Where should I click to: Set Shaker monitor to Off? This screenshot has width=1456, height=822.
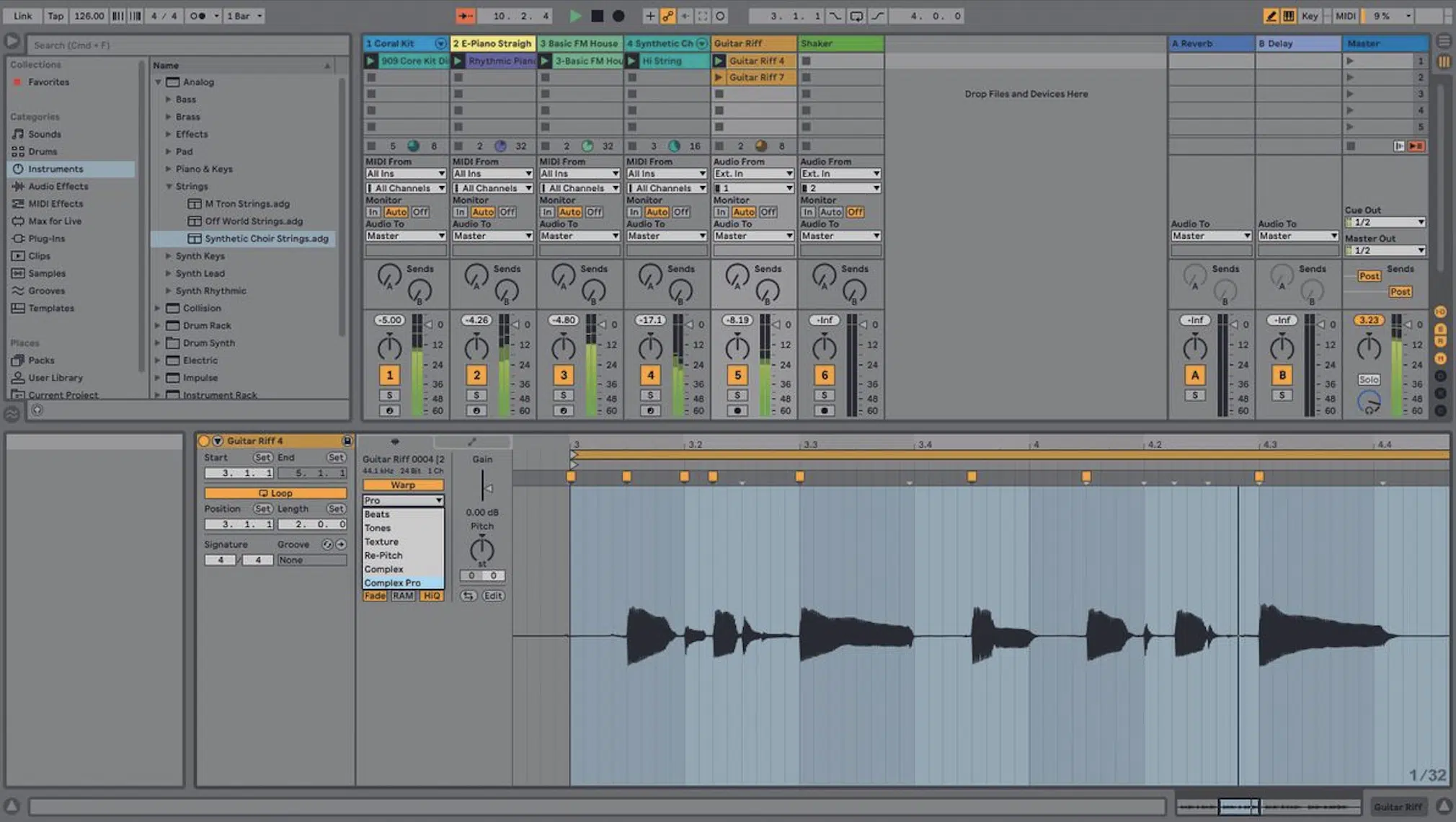point(855,212)
